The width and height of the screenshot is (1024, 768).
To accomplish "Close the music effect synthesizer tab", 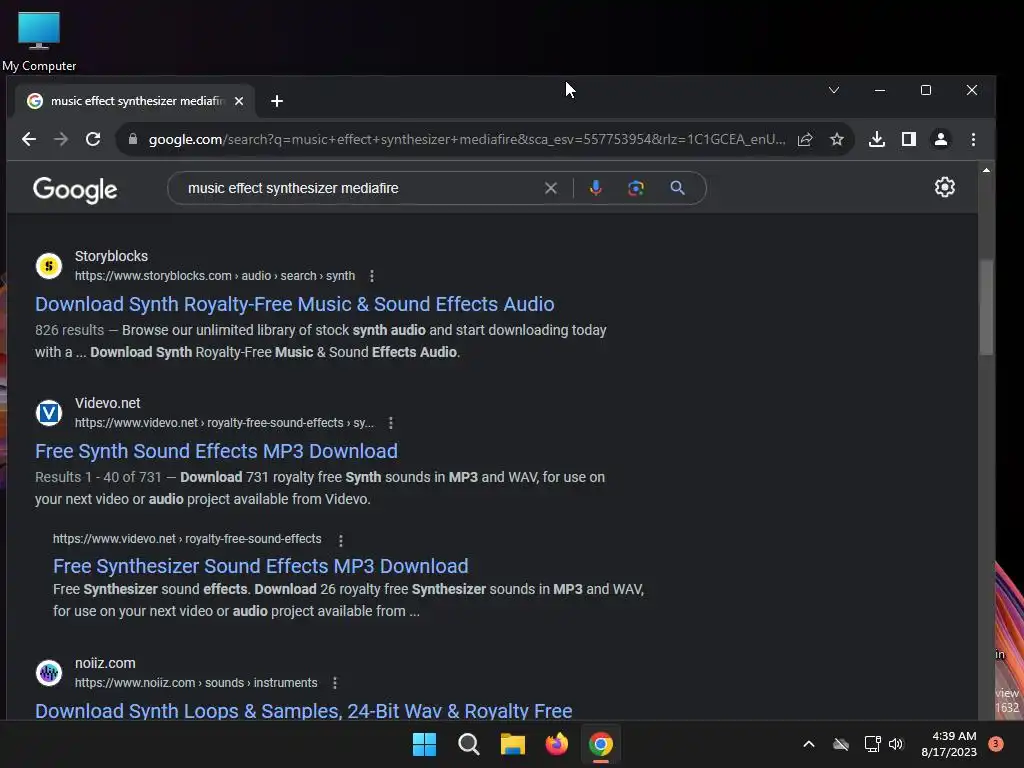I will point(239,101).
